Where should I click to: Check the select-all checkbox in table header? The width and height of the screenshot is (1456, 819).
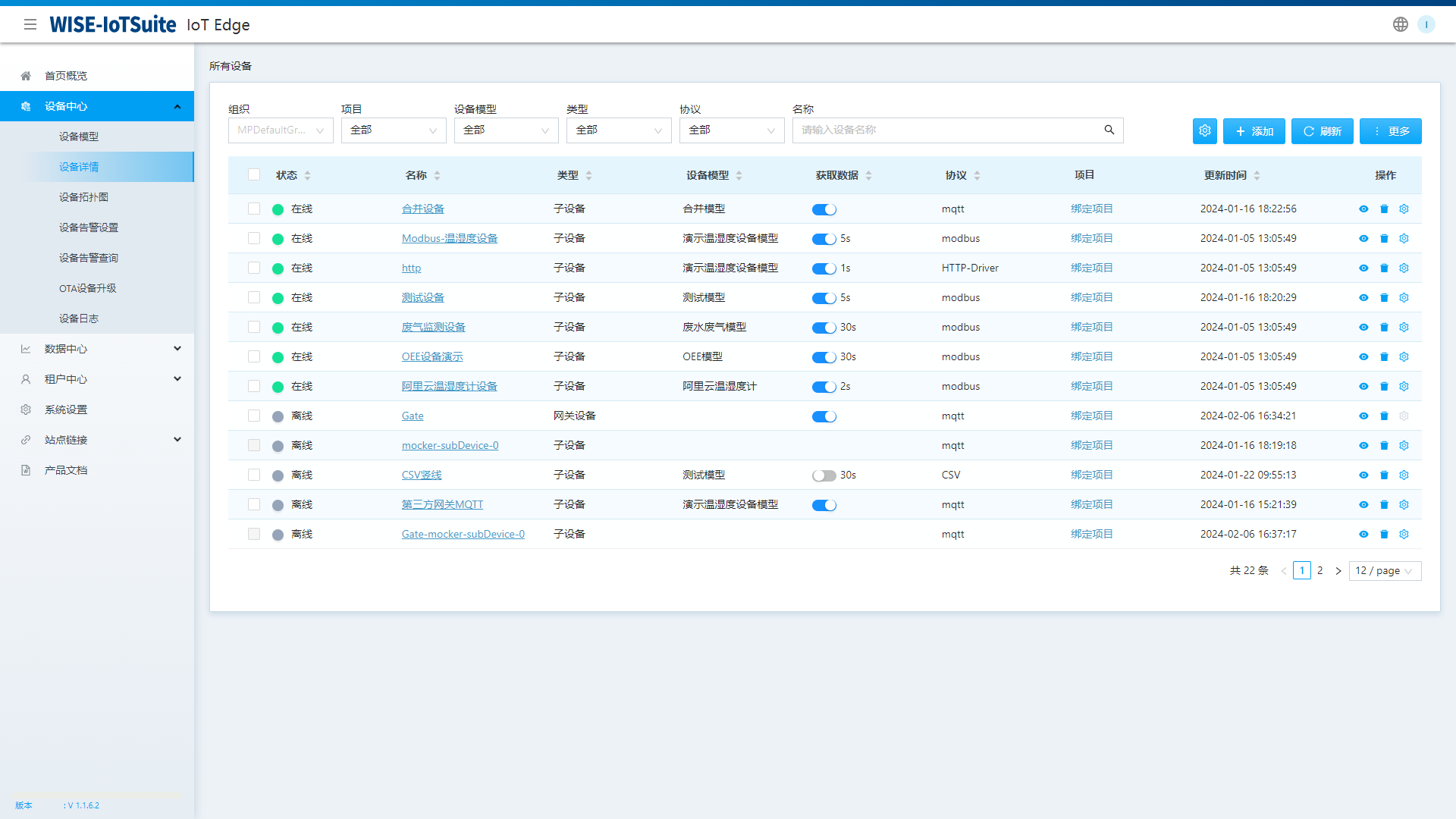pos(254,174)
